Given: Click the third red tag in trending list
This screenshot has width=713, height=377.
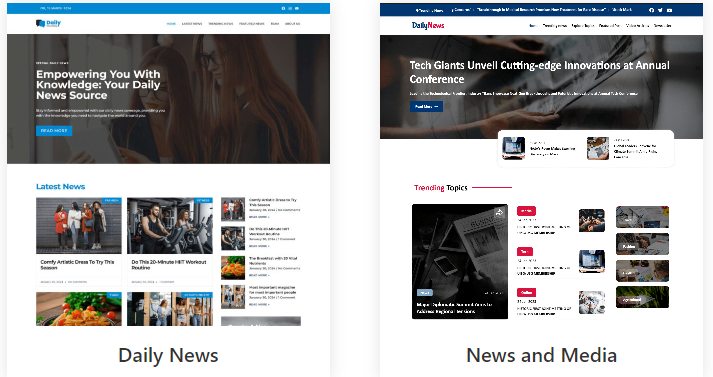Looking at the screenshot, I should [526, 292].
